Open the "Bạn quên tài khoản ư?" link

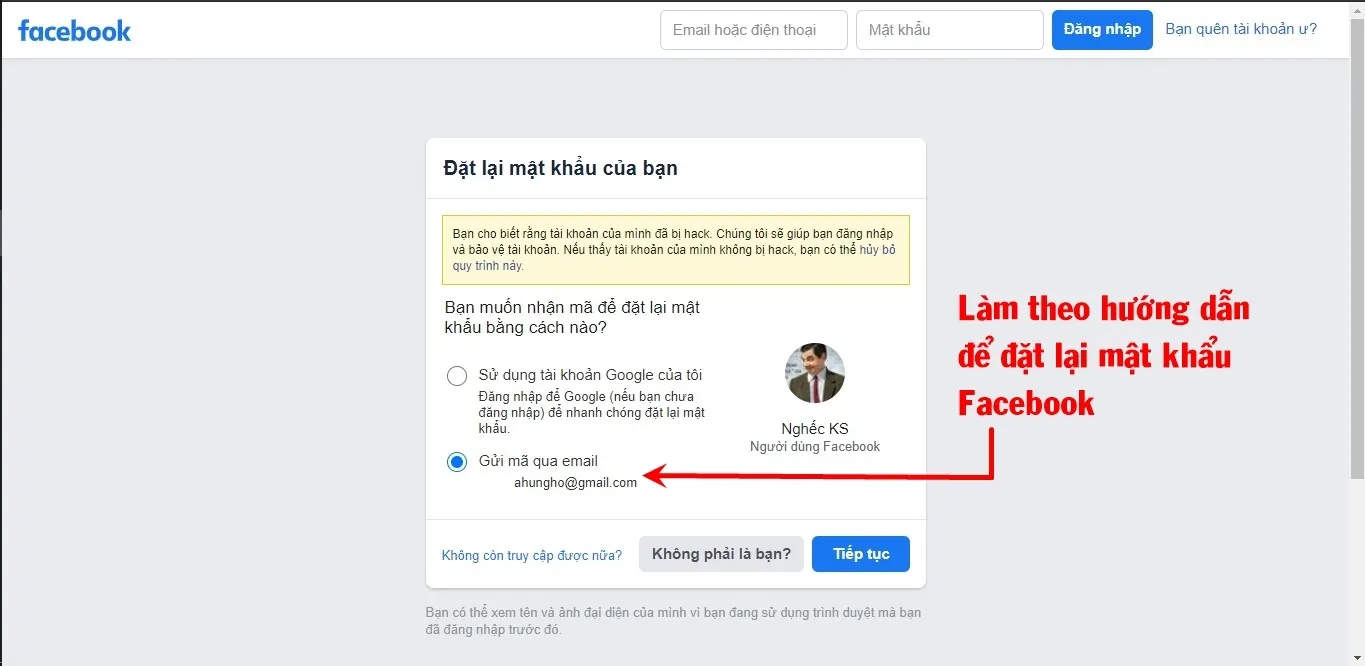(1241, 29)
